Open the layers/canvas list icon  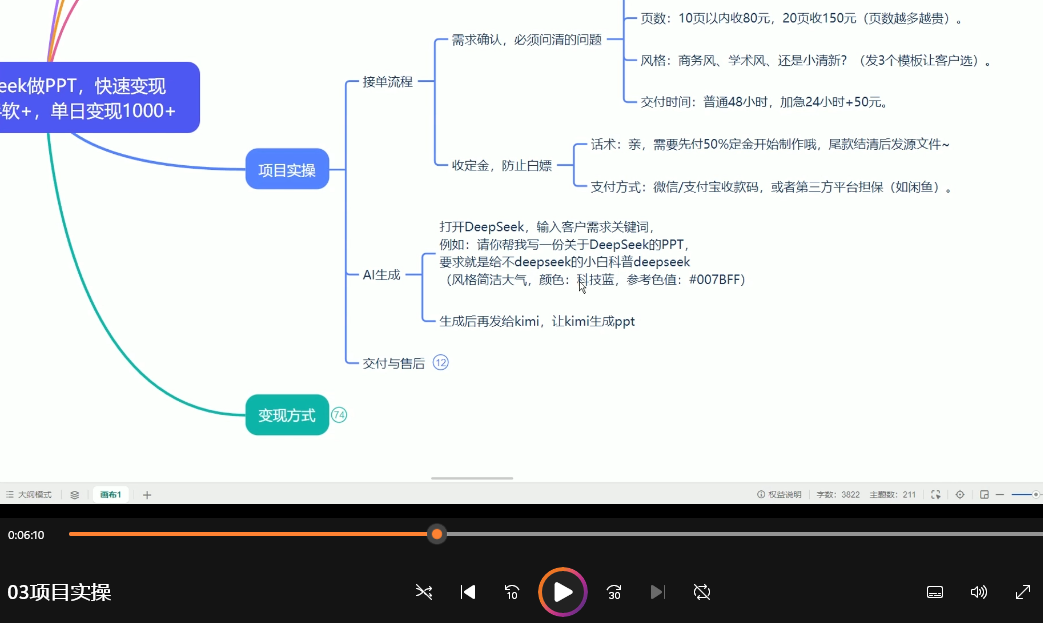click(74, 495)
